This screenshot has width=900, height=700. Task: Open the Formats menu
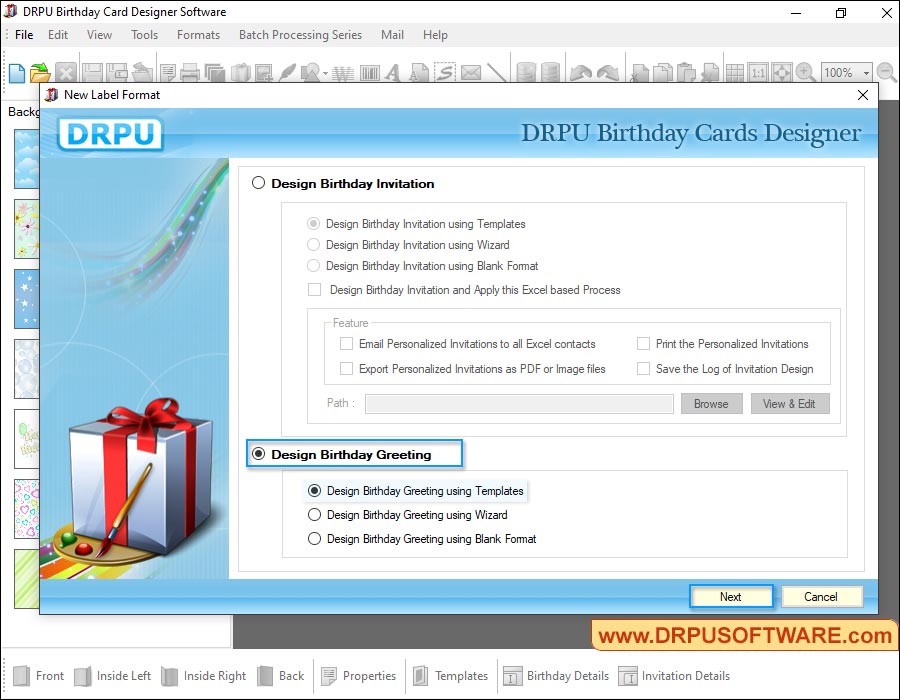(197, 34)
